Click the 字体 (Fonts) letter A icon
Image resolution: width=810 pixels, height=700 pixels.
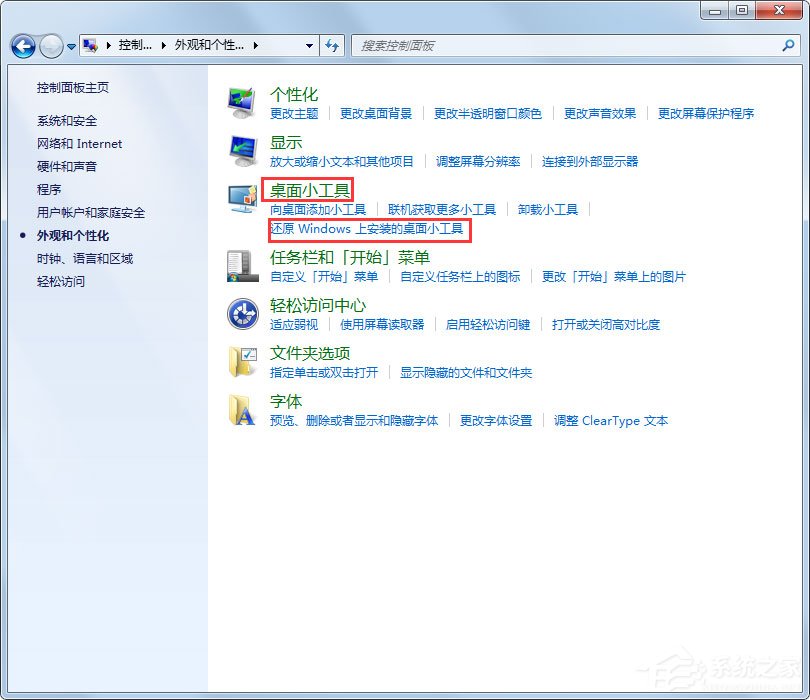[240, 410]
